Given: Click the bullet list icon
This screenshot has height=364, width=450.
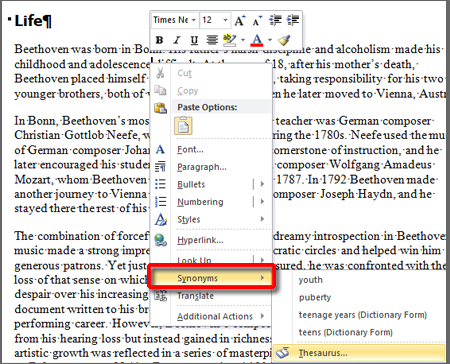Looking at the screenshot, I should [160, 184].
